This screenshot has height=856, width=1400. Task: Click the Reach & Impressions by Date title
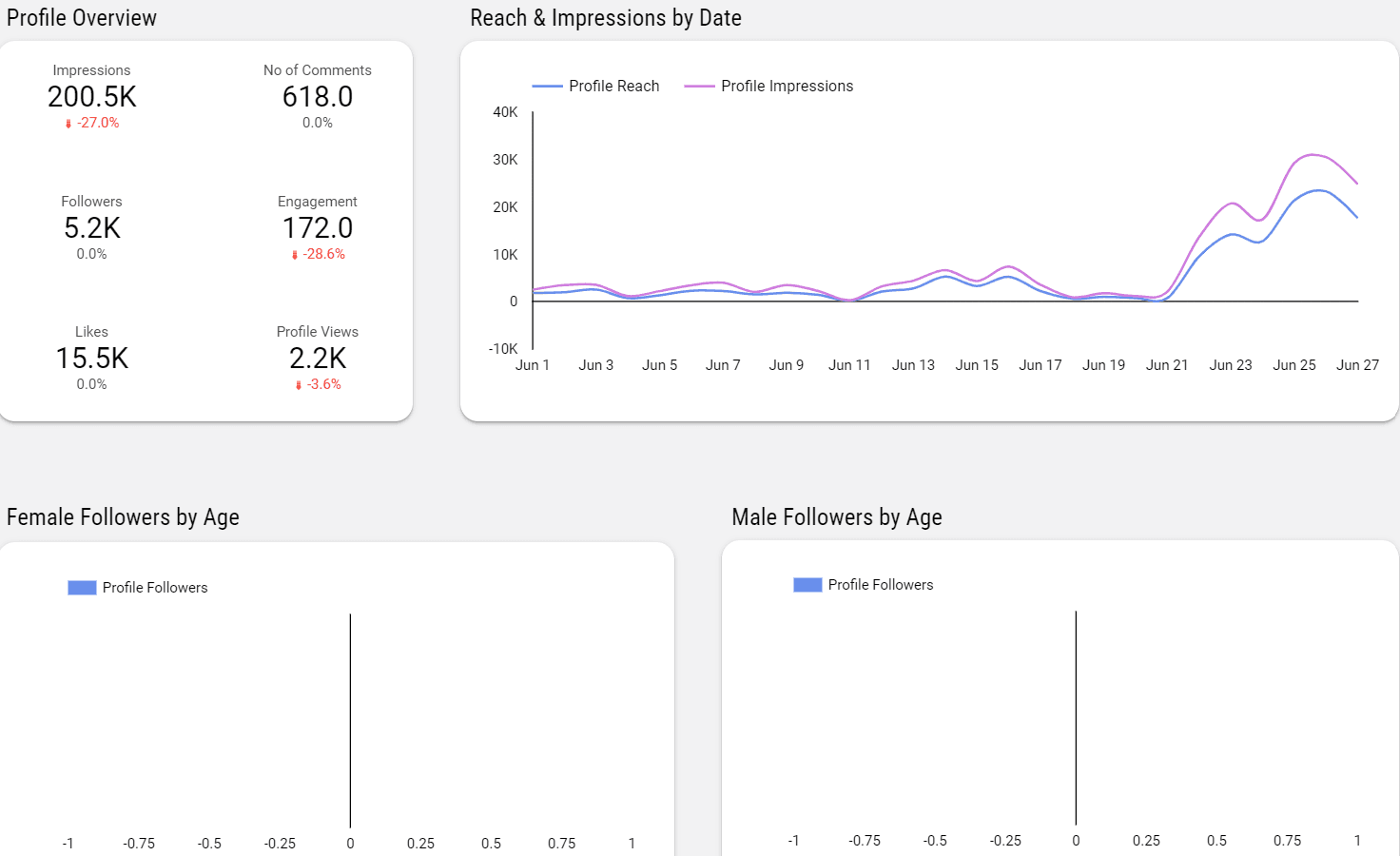pos(606,18)
